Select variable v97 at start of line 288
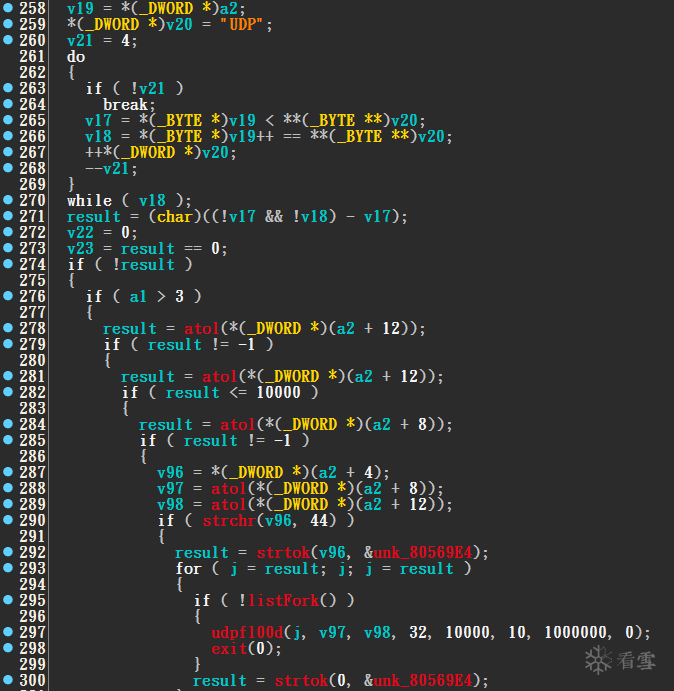Image resolution: width=674 pixels, height=691 pixels. tap(170, 488)
